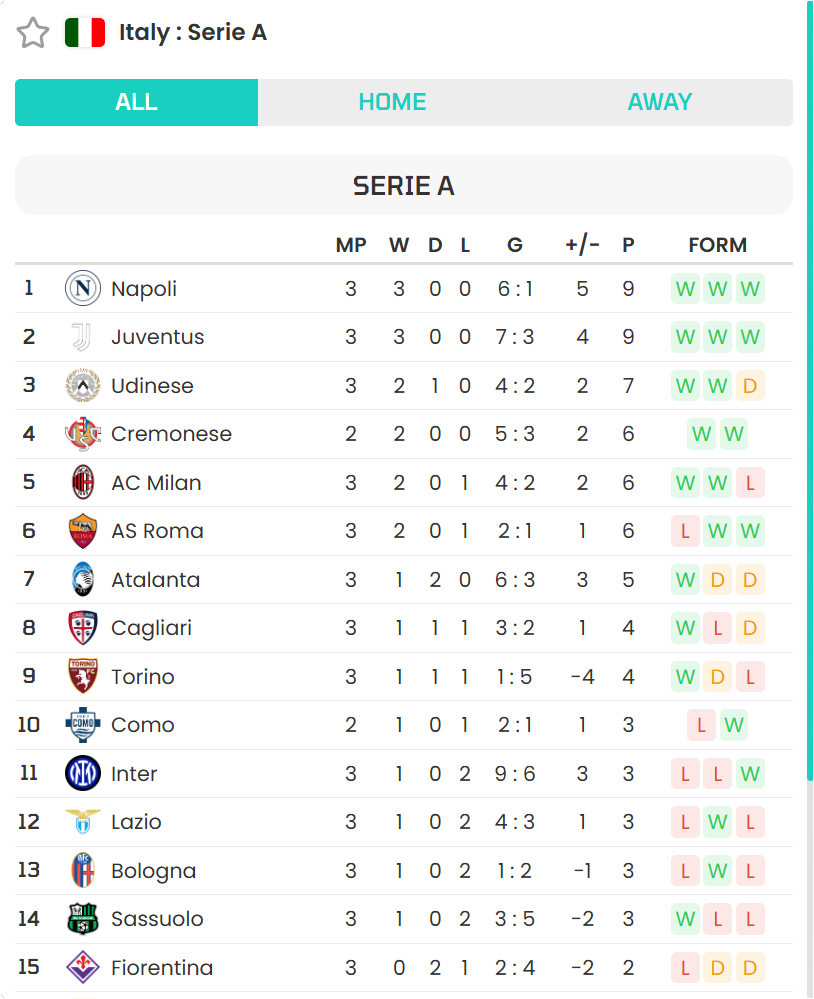Click Cagliari's orange D form badge
Screen dimensions: 814x999
(x=750, y=628)
